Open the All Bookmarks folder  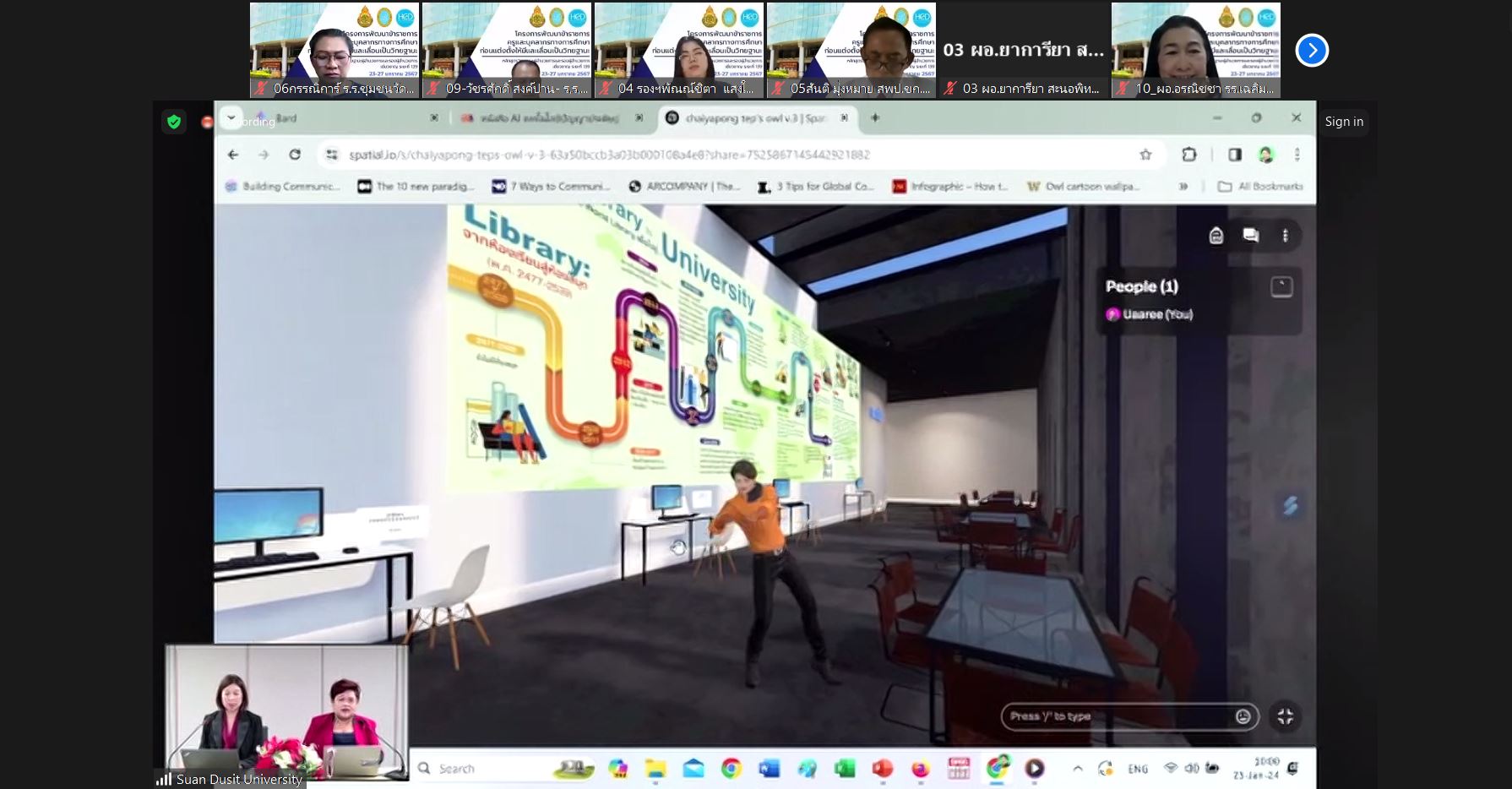[x=1260, y=187]
